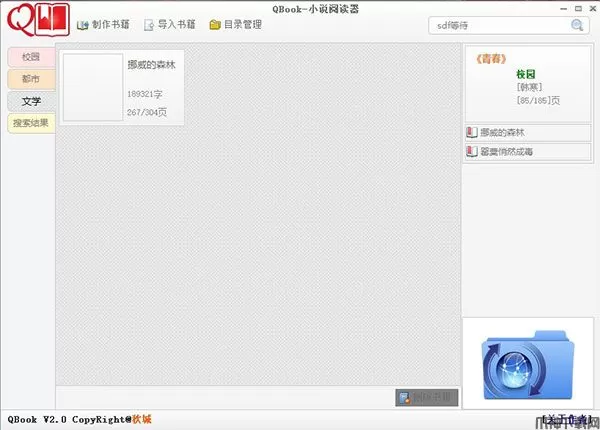Click the book icon beside 挪威的森林 in list

(471, 132)
